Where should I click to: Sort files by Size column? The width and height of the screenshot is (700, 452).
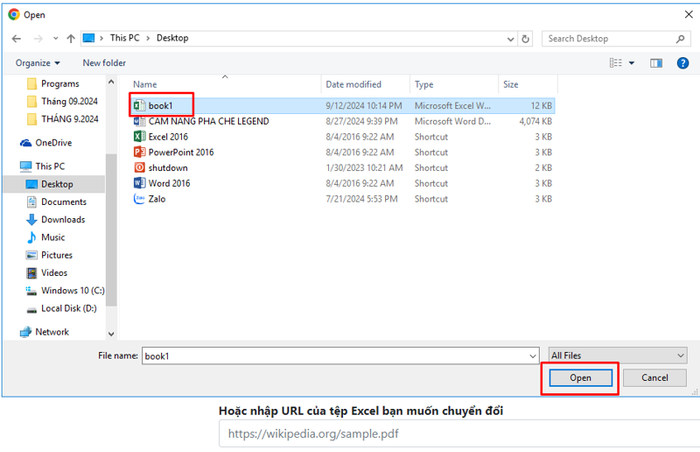pyautogui.click(x=511, y=84)
